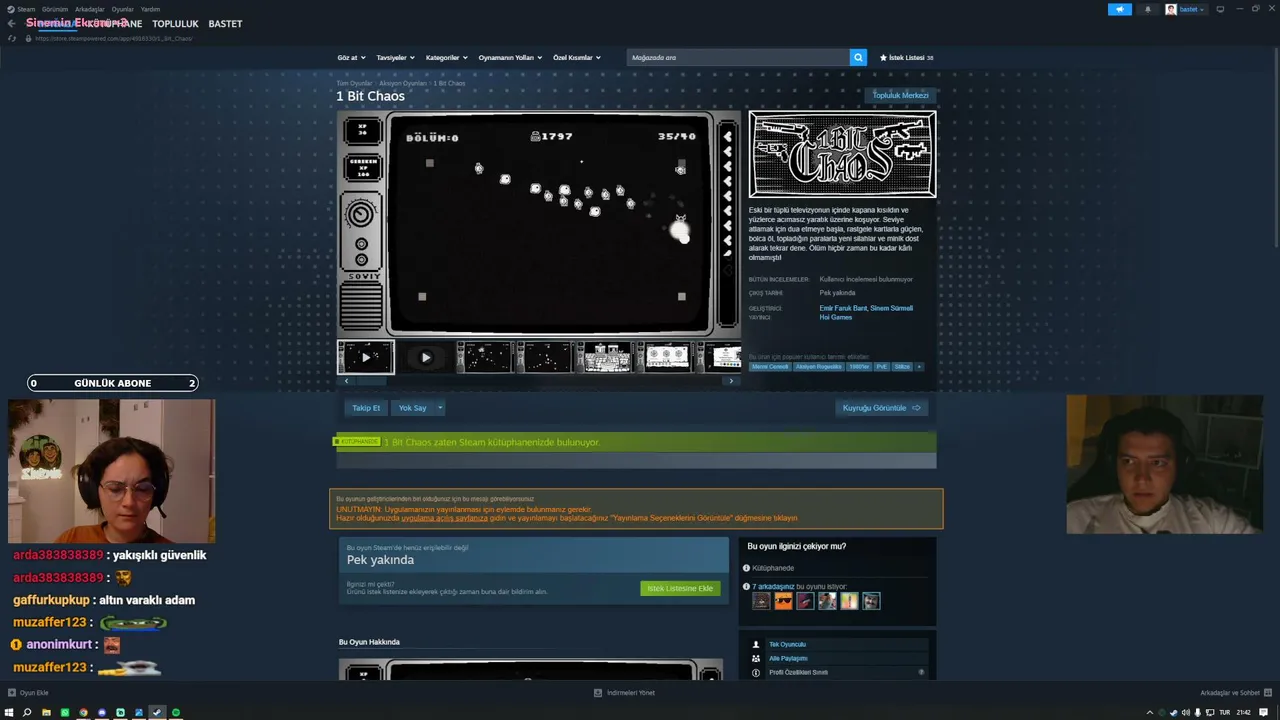Click İstek Listesine Ekle button
The image size is (1280, 720).
click(680, 588)
